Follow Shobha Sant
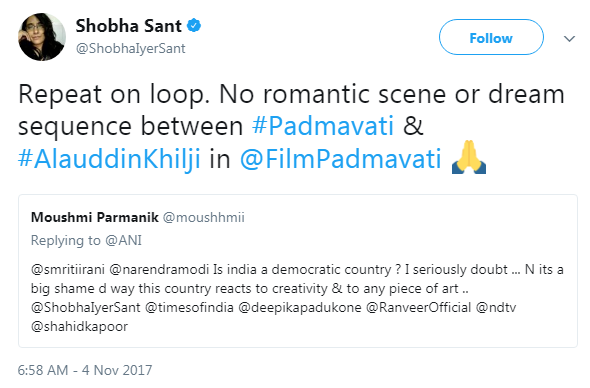590x388 pixels. pos(491,37)
